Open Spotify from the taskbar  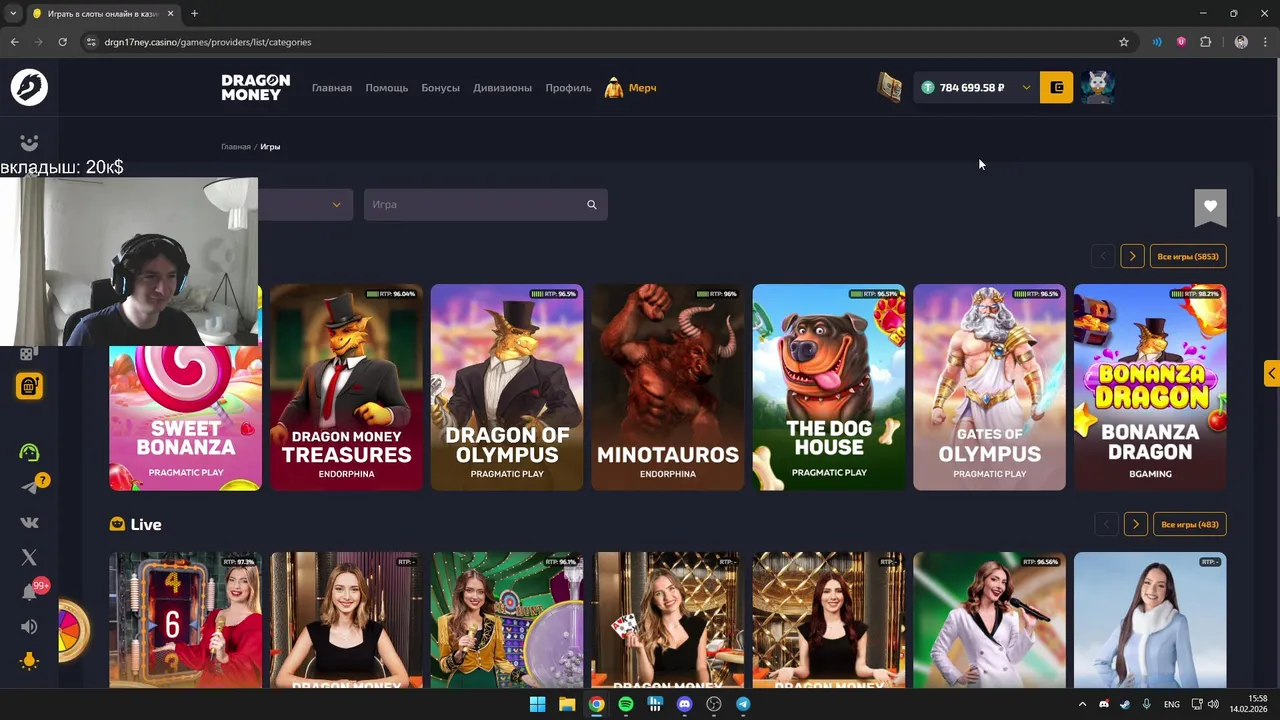626,704
